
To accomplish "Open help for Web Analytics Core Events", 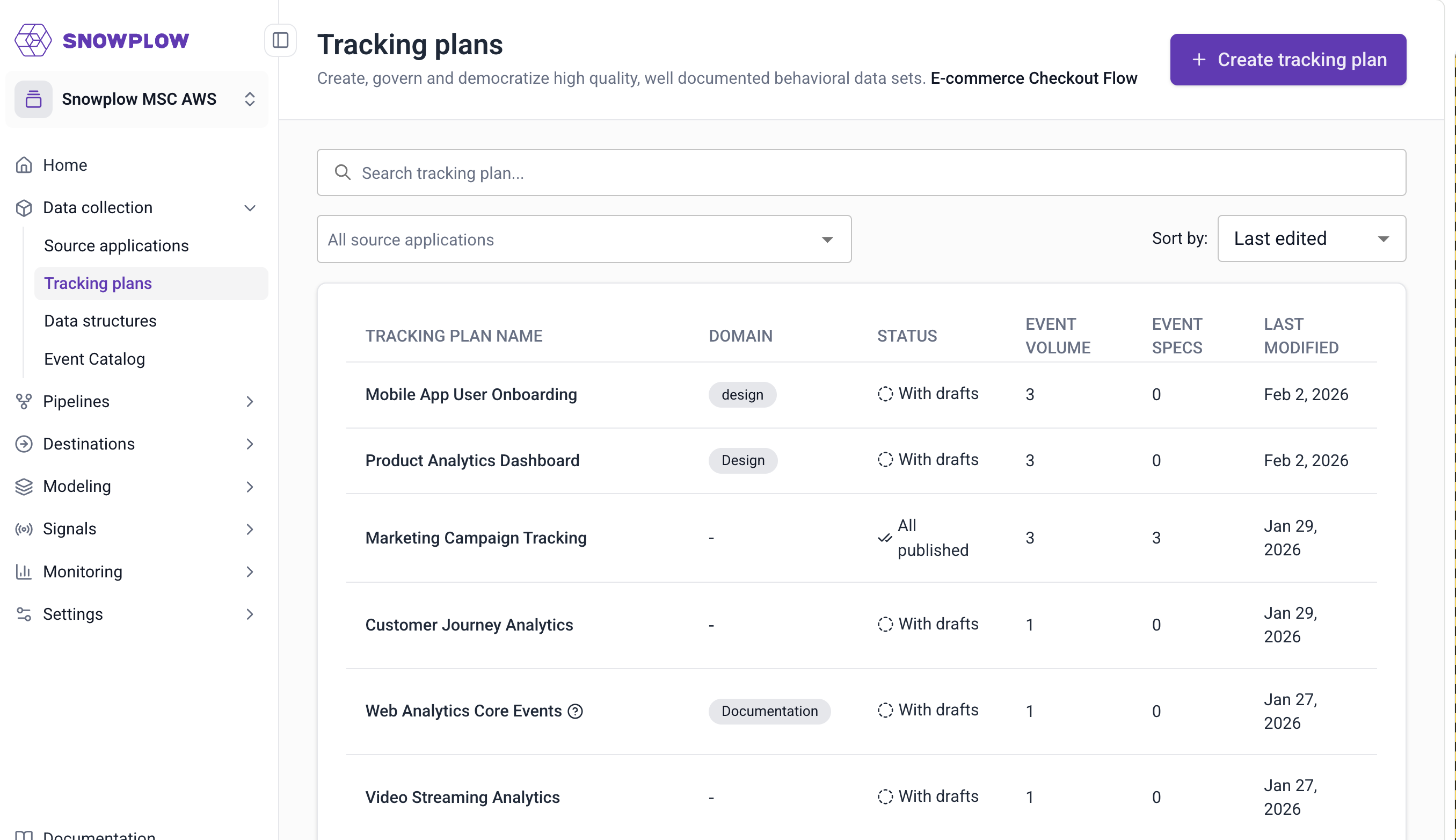I will coord(576,711).
